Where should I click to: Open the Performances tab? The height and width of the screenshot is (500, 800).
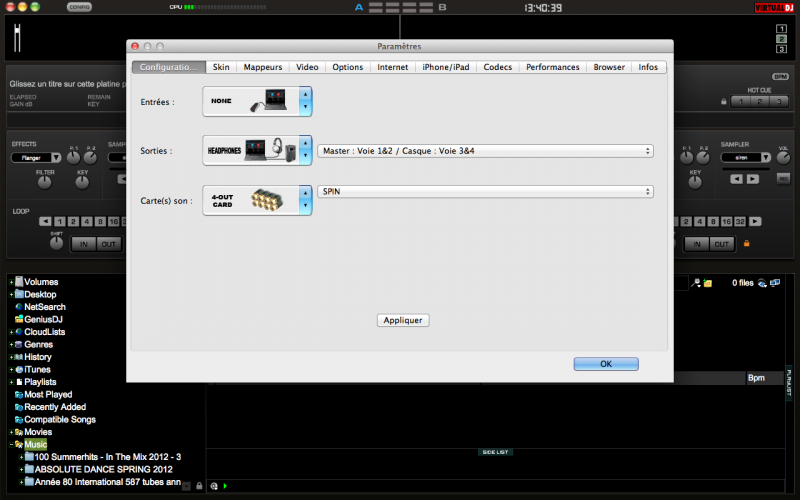point(552,67)
